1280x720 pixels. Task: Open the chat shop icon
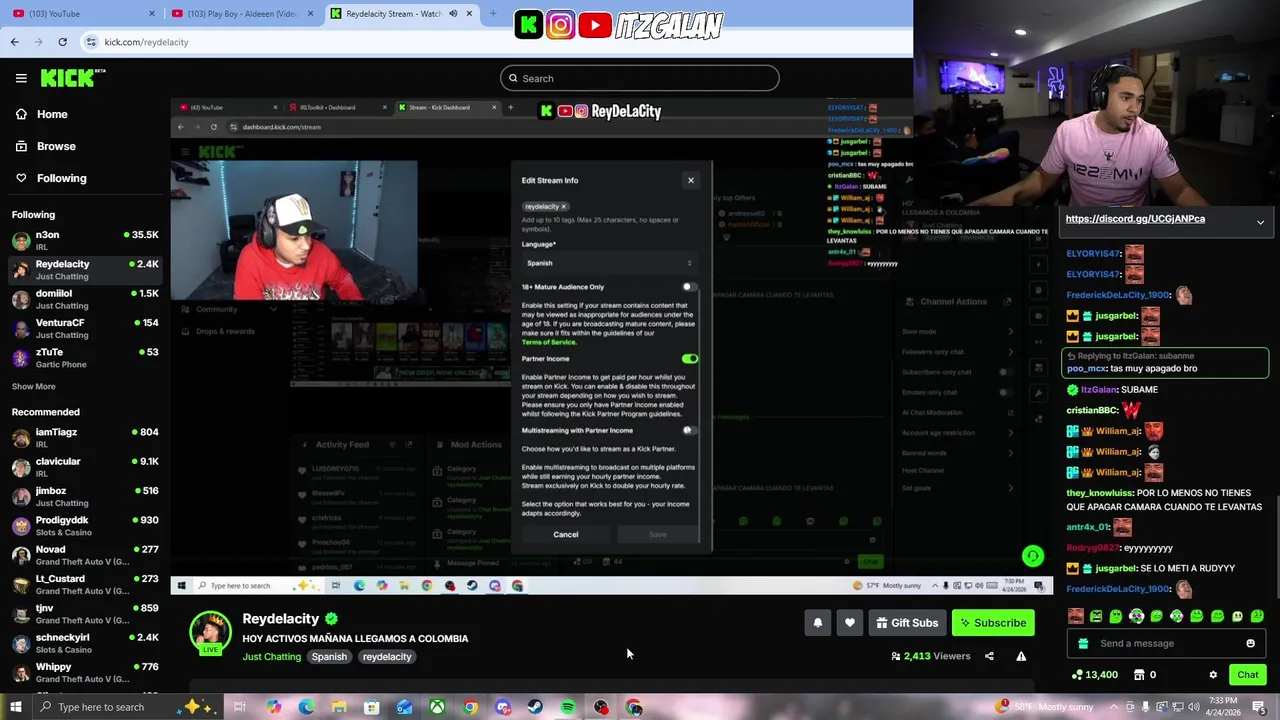[1139, 675]
